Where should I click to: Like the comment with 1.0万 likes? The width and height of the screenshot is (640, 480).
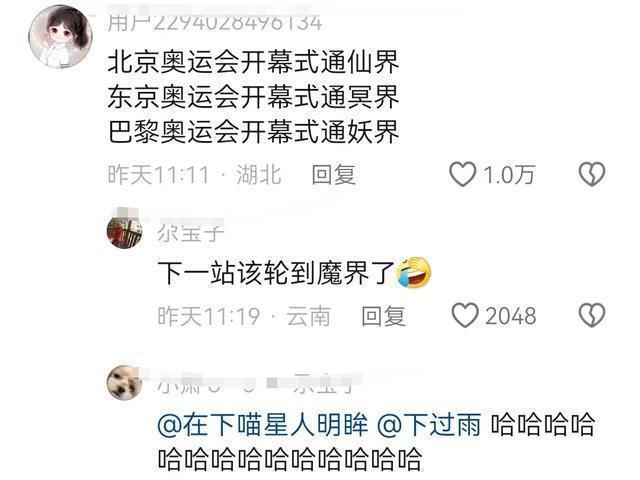click(x=462, y=174)
